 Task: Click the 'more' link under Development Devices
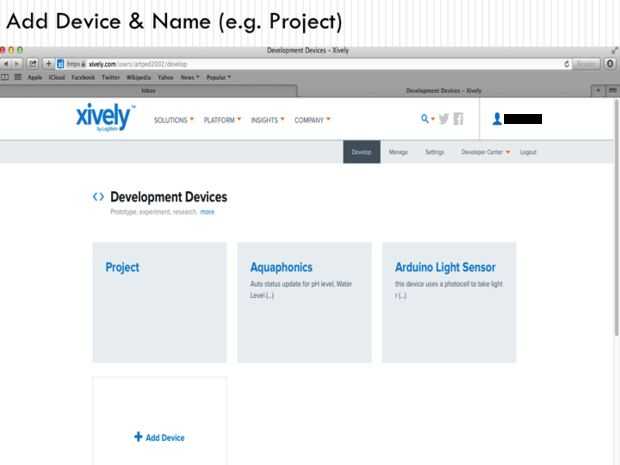(x=207, y=212)
